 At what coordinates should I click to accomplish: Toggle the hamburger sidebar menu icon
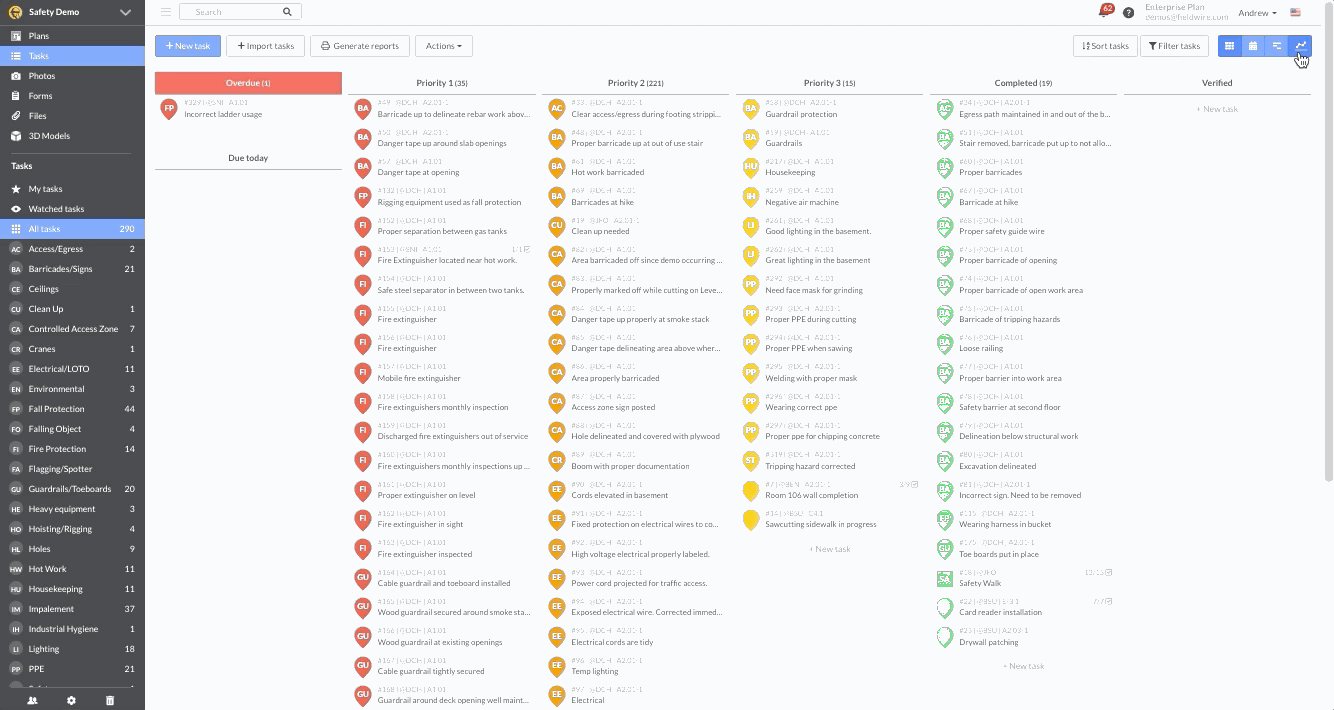[x=166, y=12]
